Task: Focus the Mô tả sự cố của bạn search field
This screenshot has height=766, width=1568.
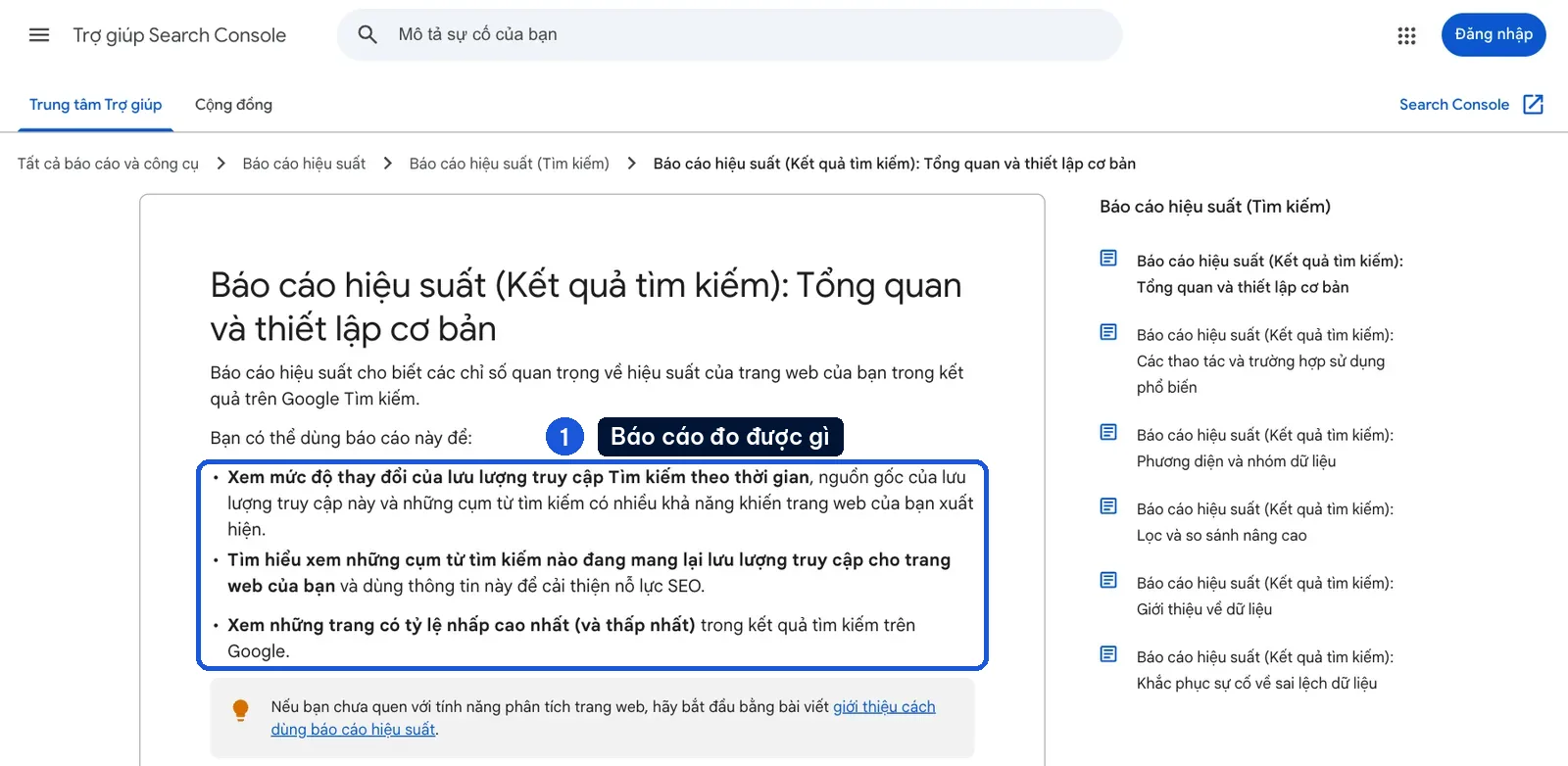Action: [x=730, y=35]
